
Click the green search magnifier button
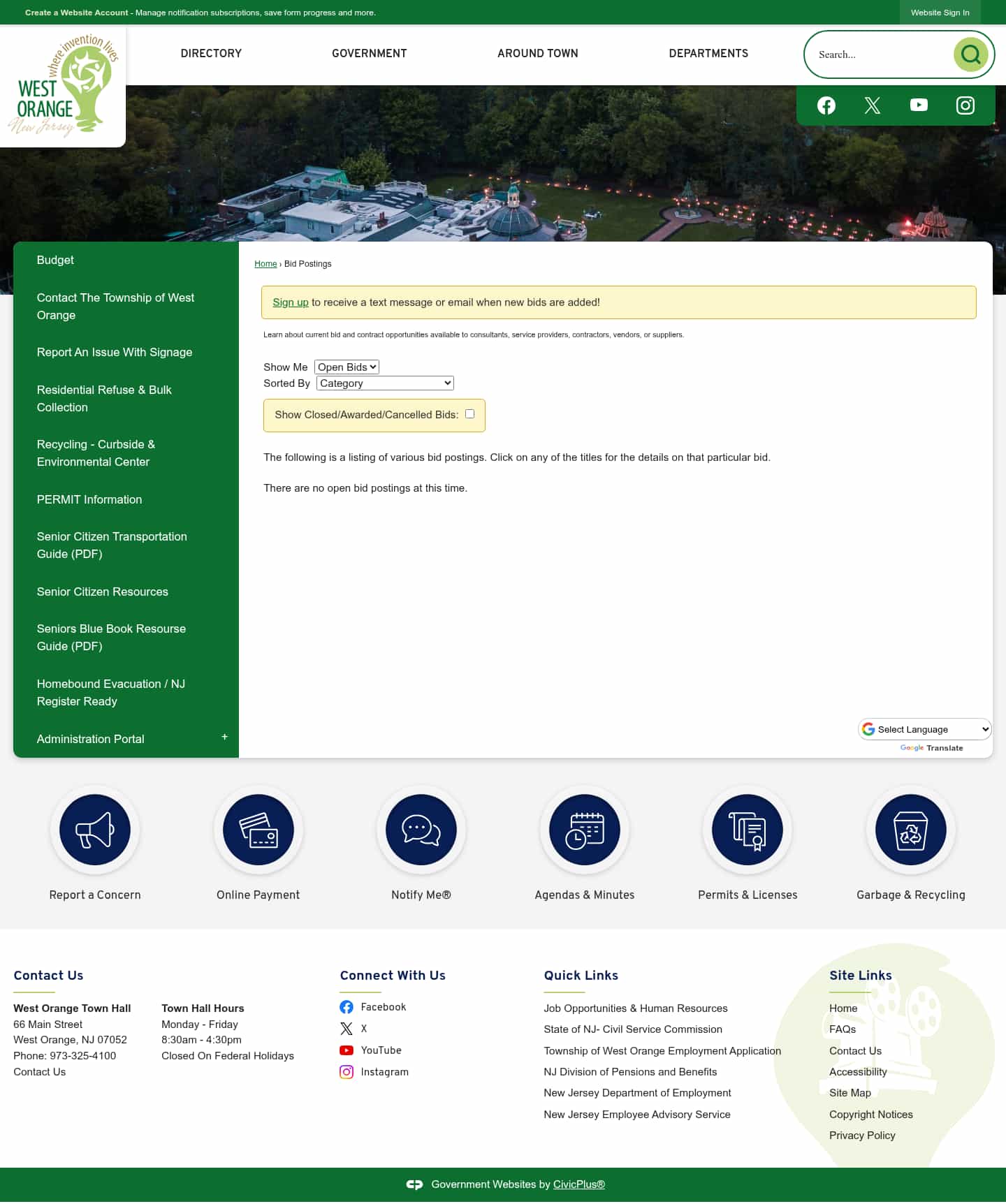click(970, 54)
